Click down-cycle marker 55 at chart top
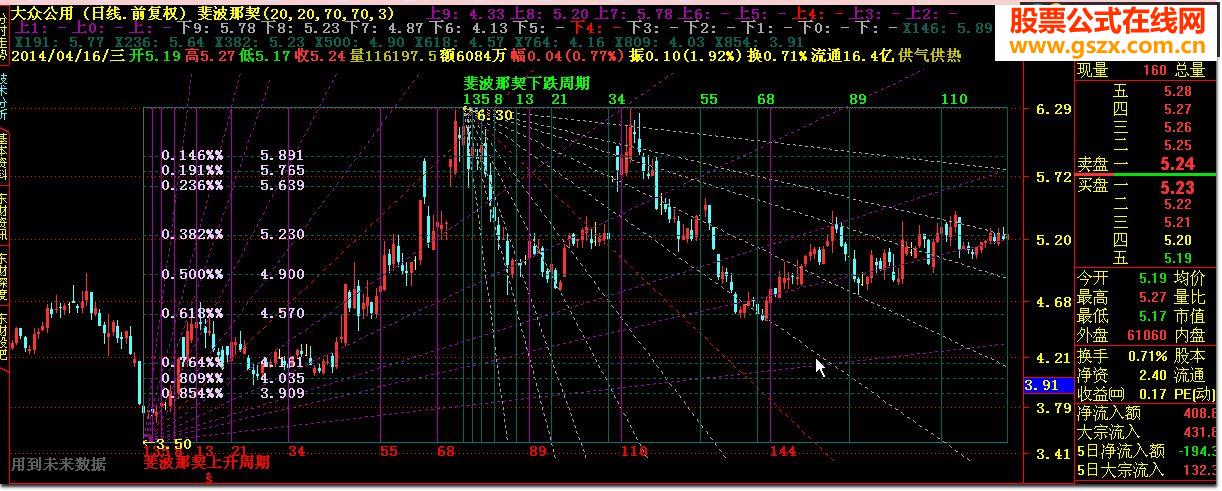This screenshot has height=491, width=1222. (709, 99)
